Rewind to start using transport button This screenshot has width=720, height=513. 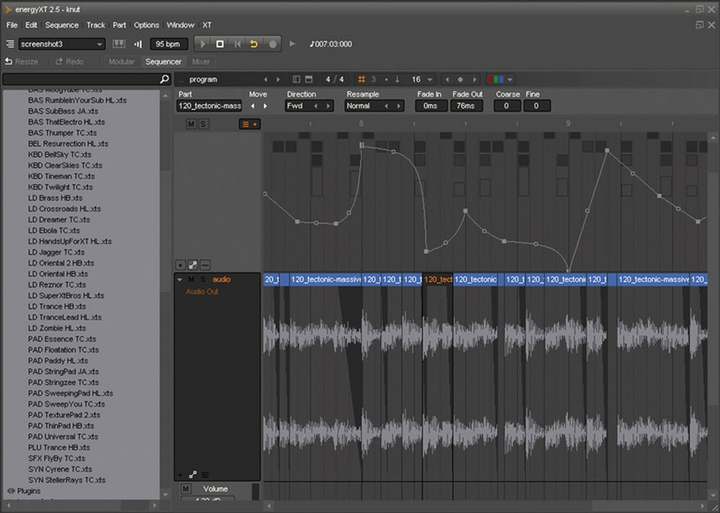click(x=237, y=44)
